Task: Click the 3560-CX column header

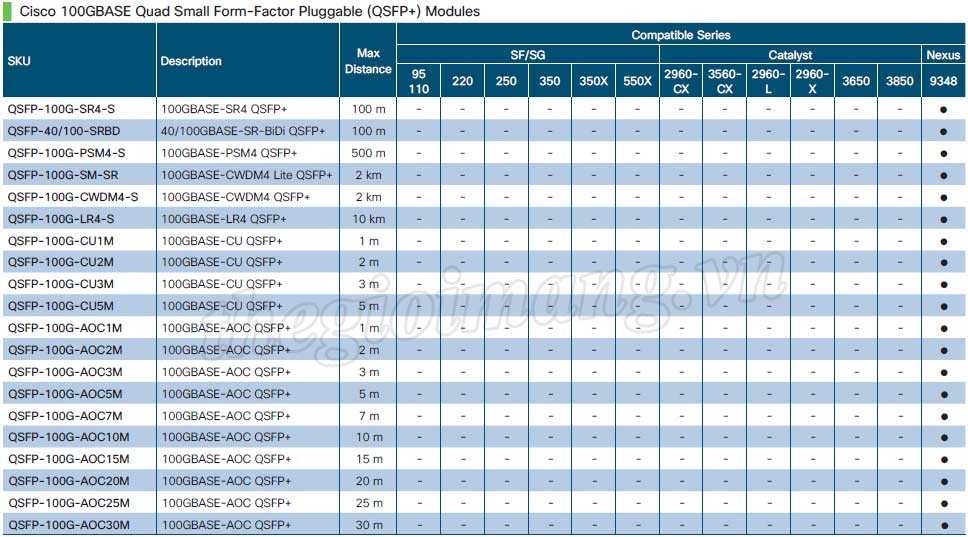Action: click(725, 81)
